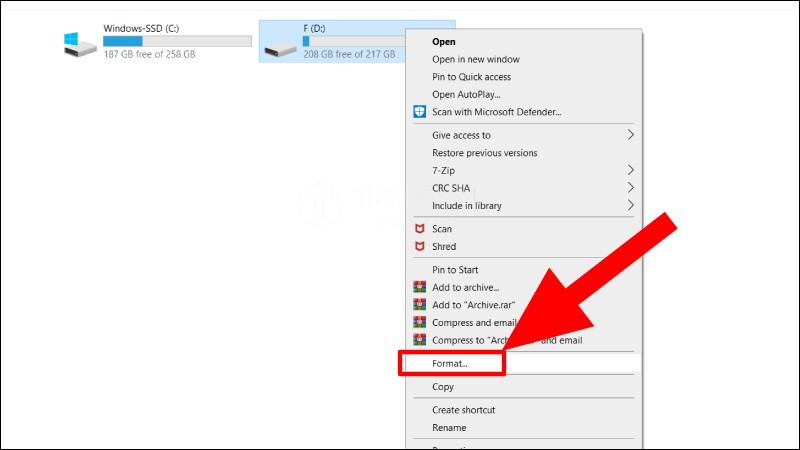Image resolution: width=800 pixels, height=450 pixels.
Task: Click the F (D:) drive icon
Action: pyautogui.click(x=284, y=43)
